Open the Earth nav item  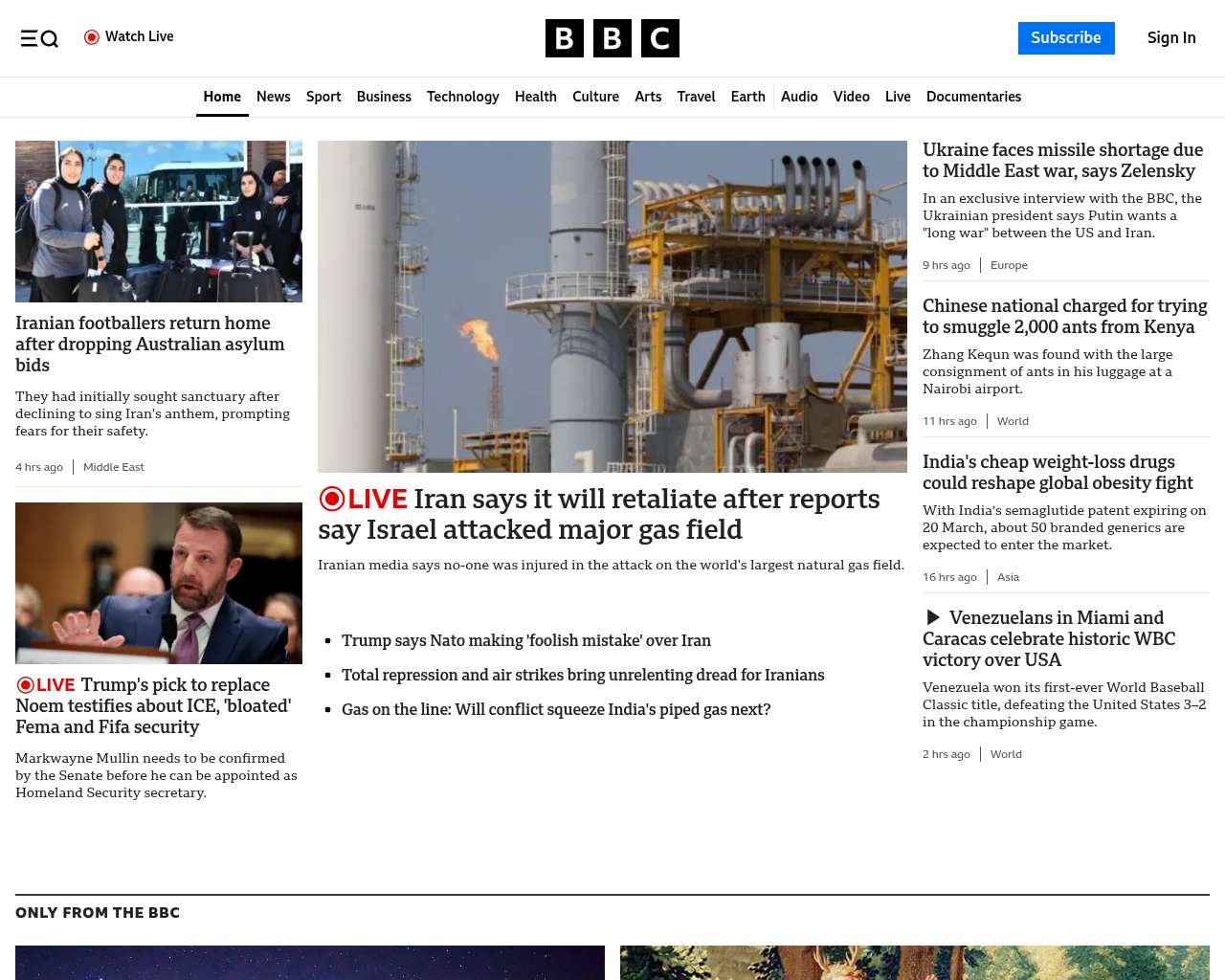coord(747,97)
